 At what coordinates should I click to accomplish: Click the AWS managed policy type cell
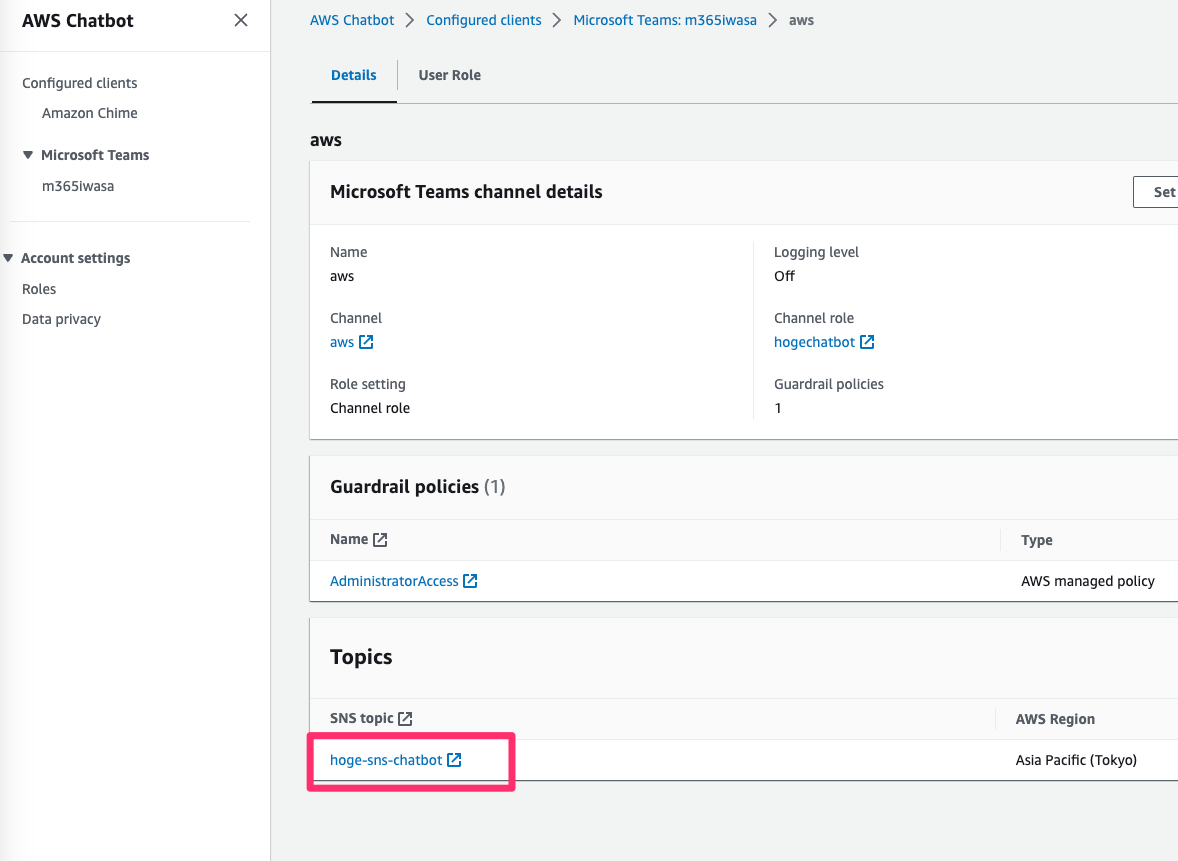(x=1088, y=581)
